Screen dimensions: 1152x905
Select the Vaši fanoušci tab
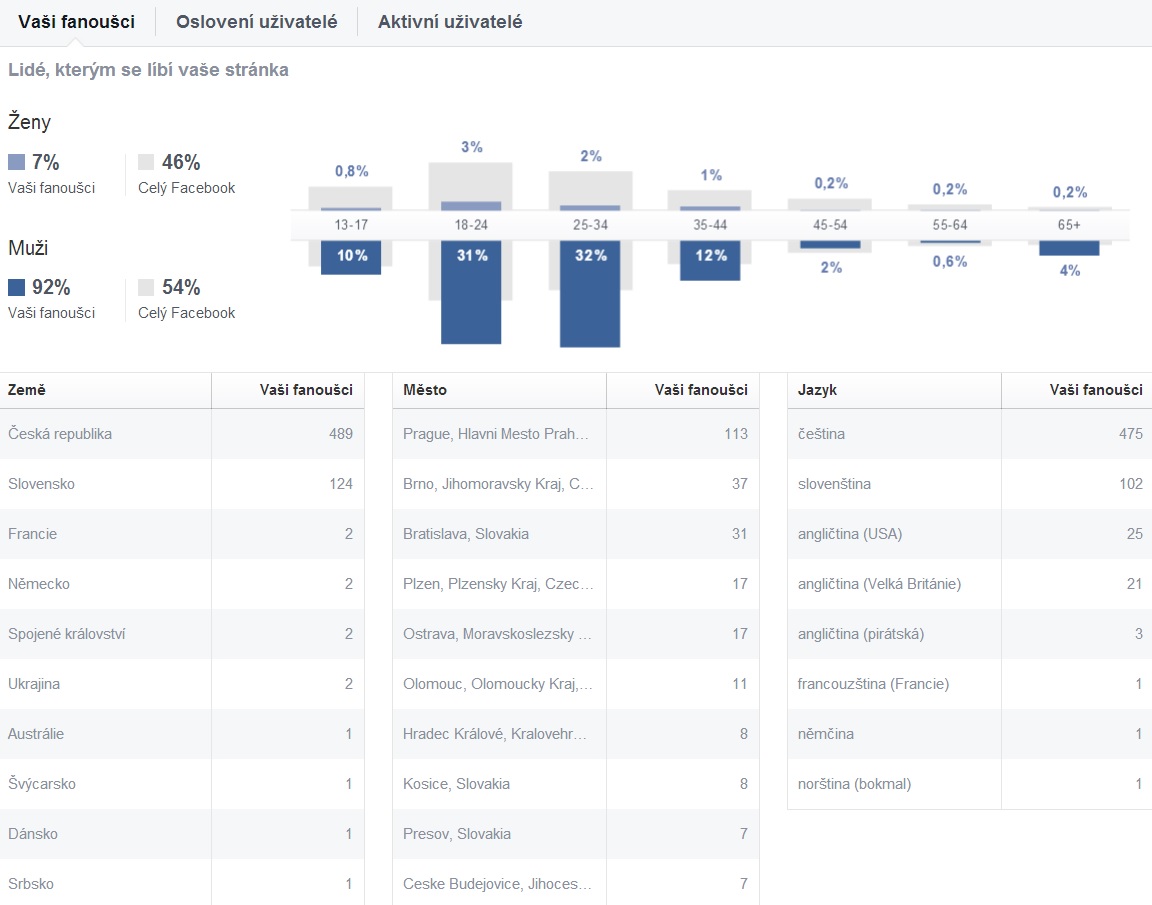click(76, 22)
